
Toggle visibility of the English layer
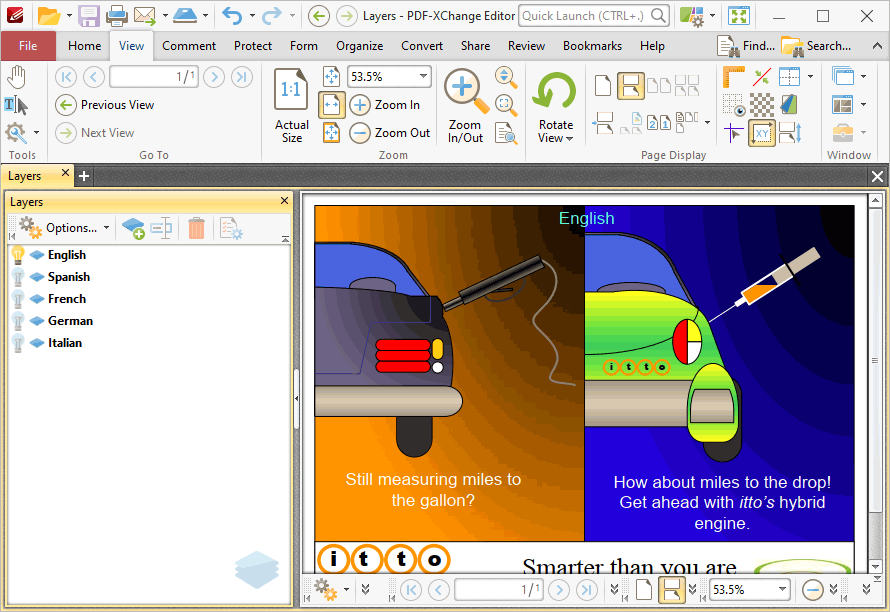point(18,255)
